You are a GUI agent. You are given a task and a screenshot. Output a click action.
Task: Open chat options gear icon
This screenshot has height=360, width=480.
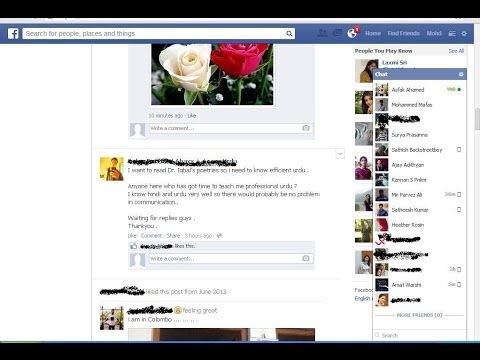tap(461, 74)
